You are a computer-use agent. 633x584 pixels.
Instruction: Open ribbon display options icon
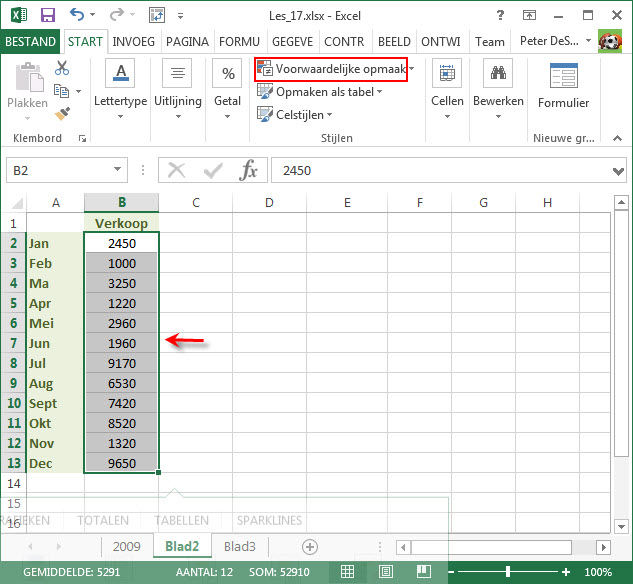pos(529,15)
